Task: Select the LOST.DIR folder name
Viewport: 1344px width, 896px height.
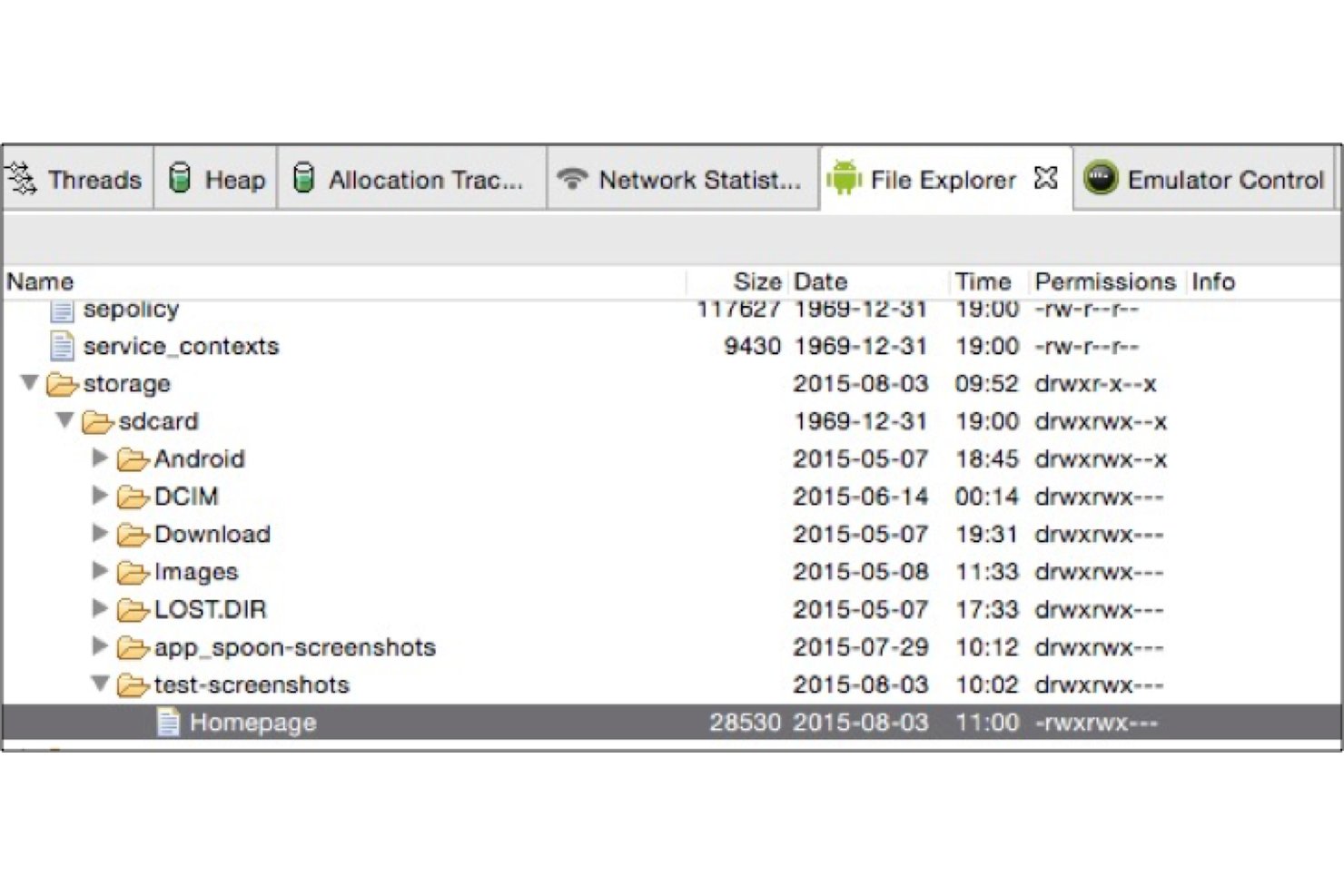Action: pyautogui.click(x=211, y=609)
